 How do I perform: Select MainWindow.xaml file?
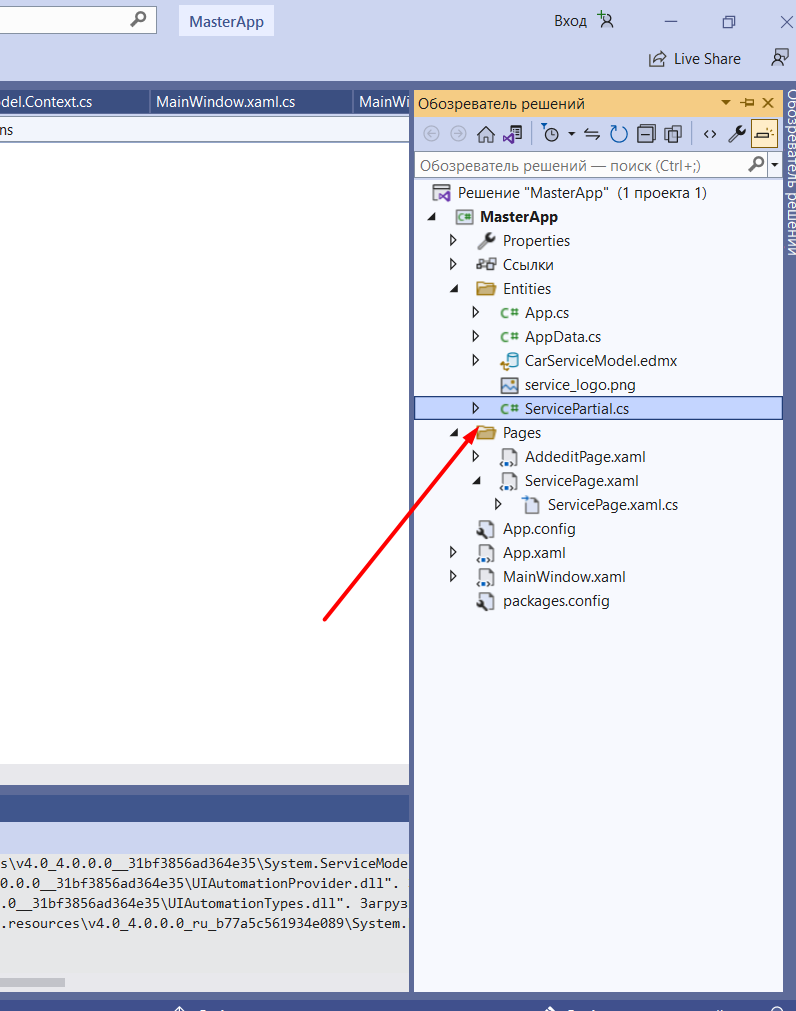pos(564,577)
